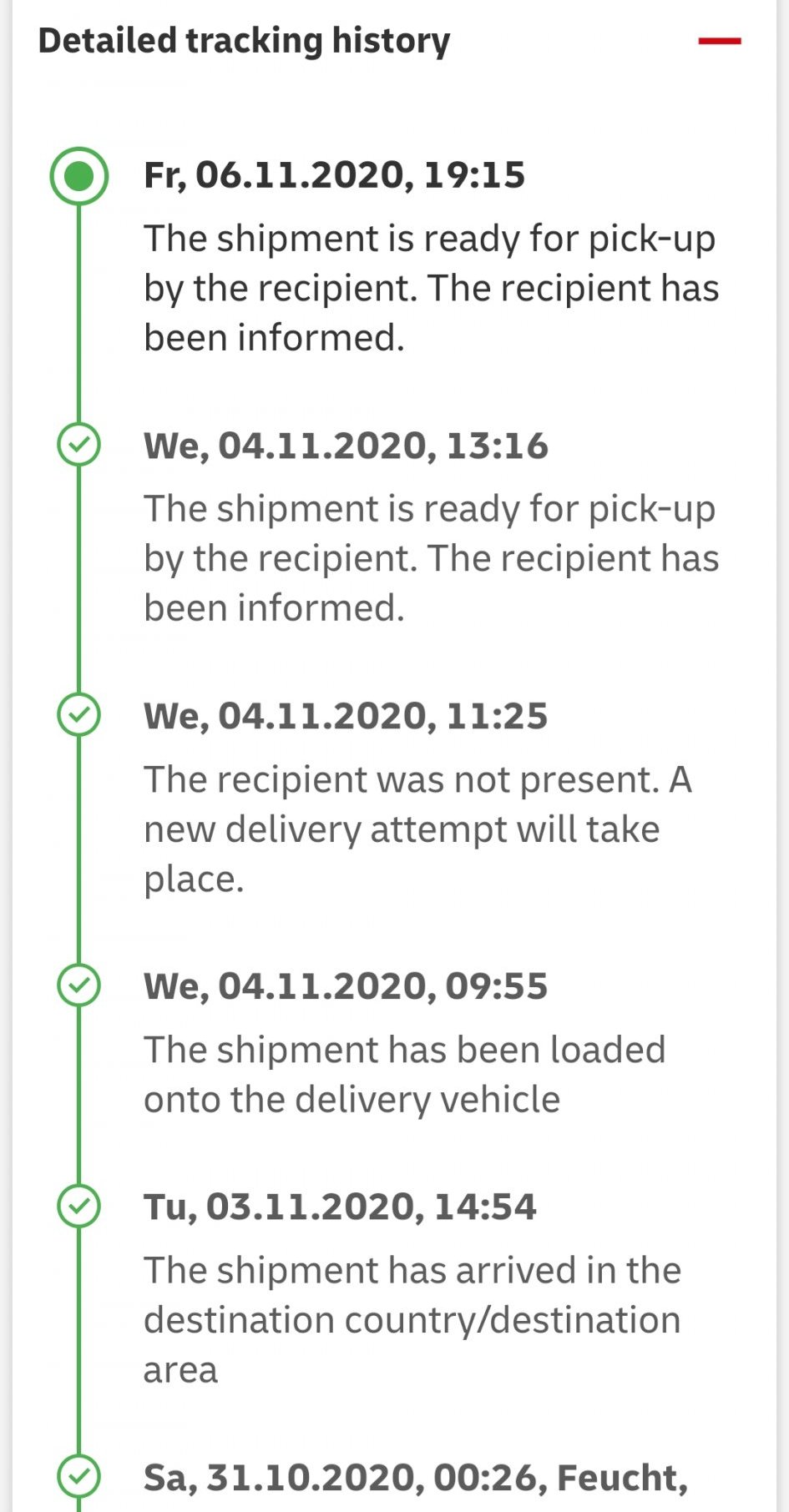The width and height of the screenshot is (789, 1512).
Task: Click the filled green current-status marker
Action: coord(78,176)
